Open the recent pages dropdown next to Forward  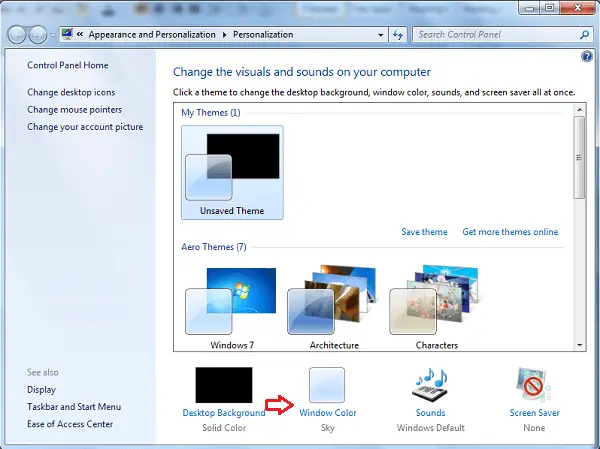pos(52,35)
